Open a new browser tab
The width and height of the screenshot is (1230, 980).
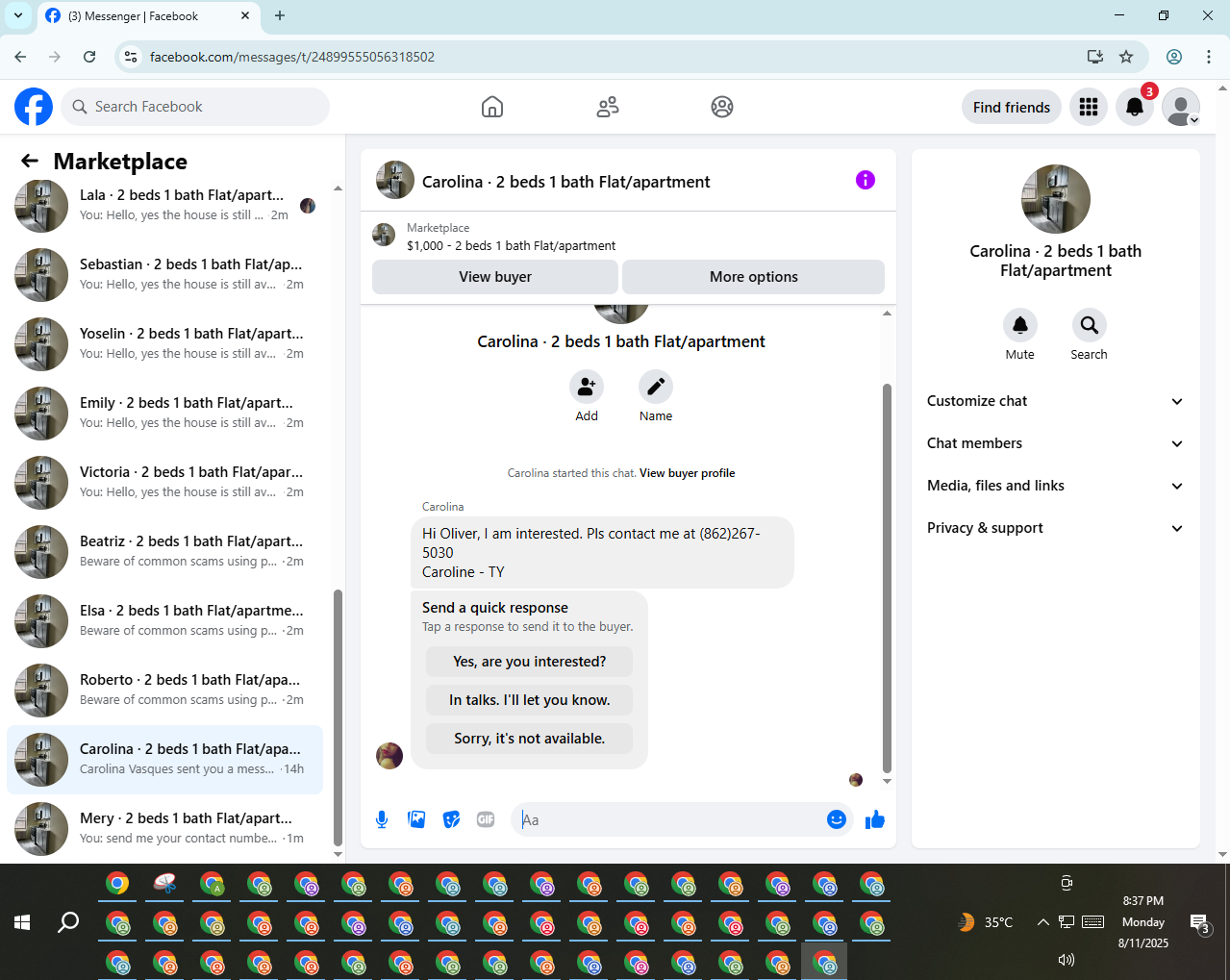pyautogui.click(x=280, y=15)
